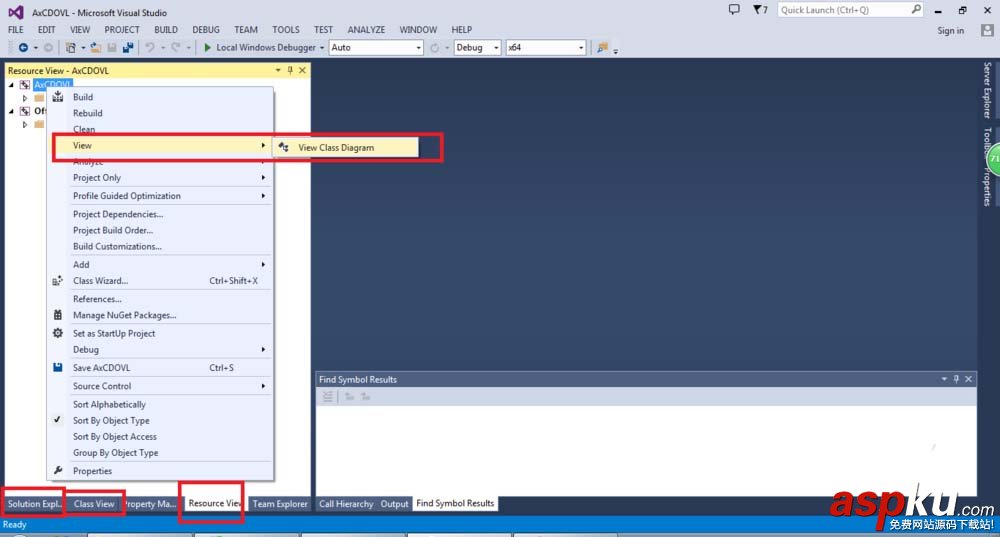Image resolution: width=1000 pixels, height=537 pixels.
Task: Expand the Source Control submenu
Action: point(263,386)
